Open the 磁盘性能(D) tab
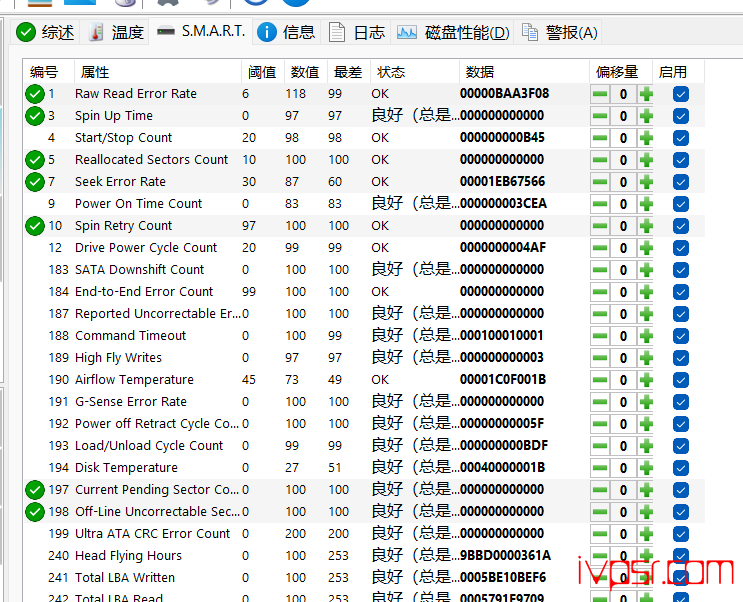This screenshot has height=602, width=743. click(453, 32)
